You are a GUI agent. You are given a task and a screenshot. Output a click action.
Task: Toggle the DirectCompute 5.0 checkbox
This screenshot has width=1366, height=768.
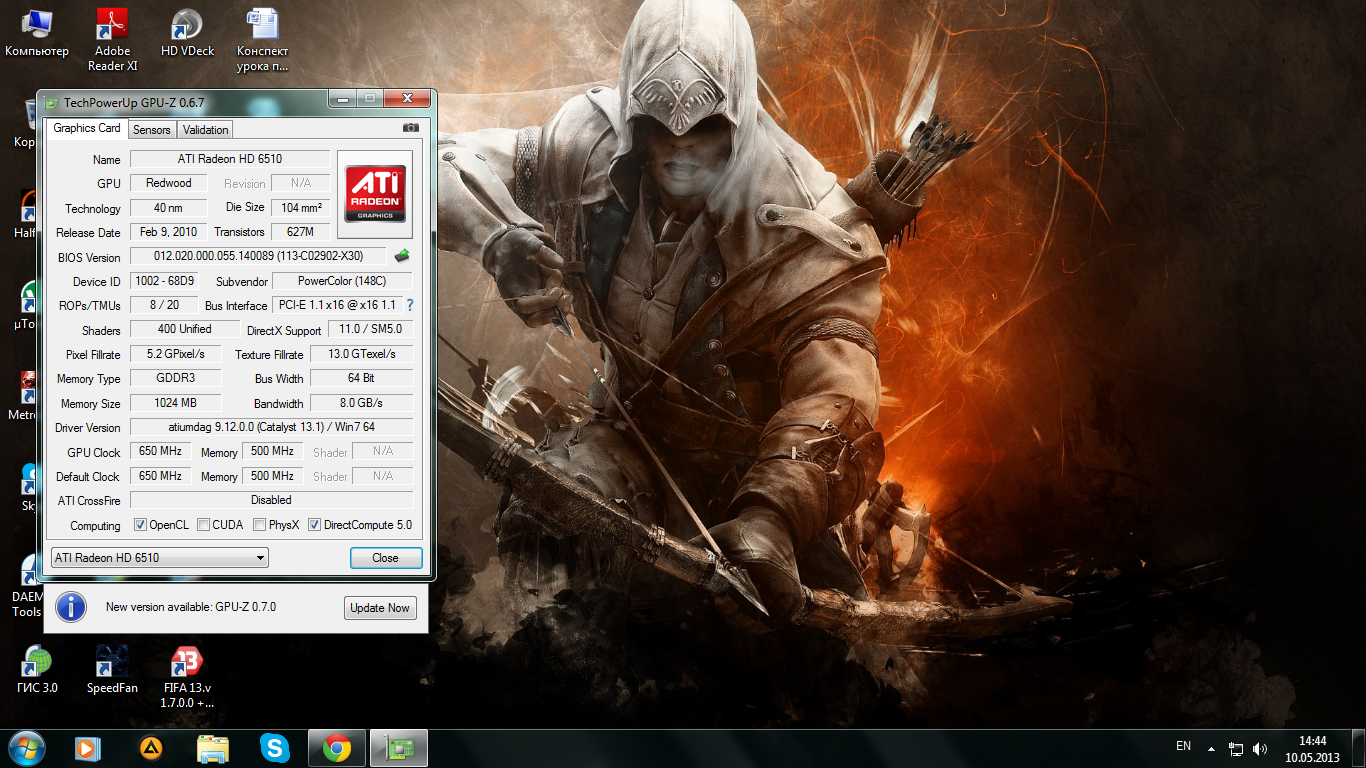[314, 525]
